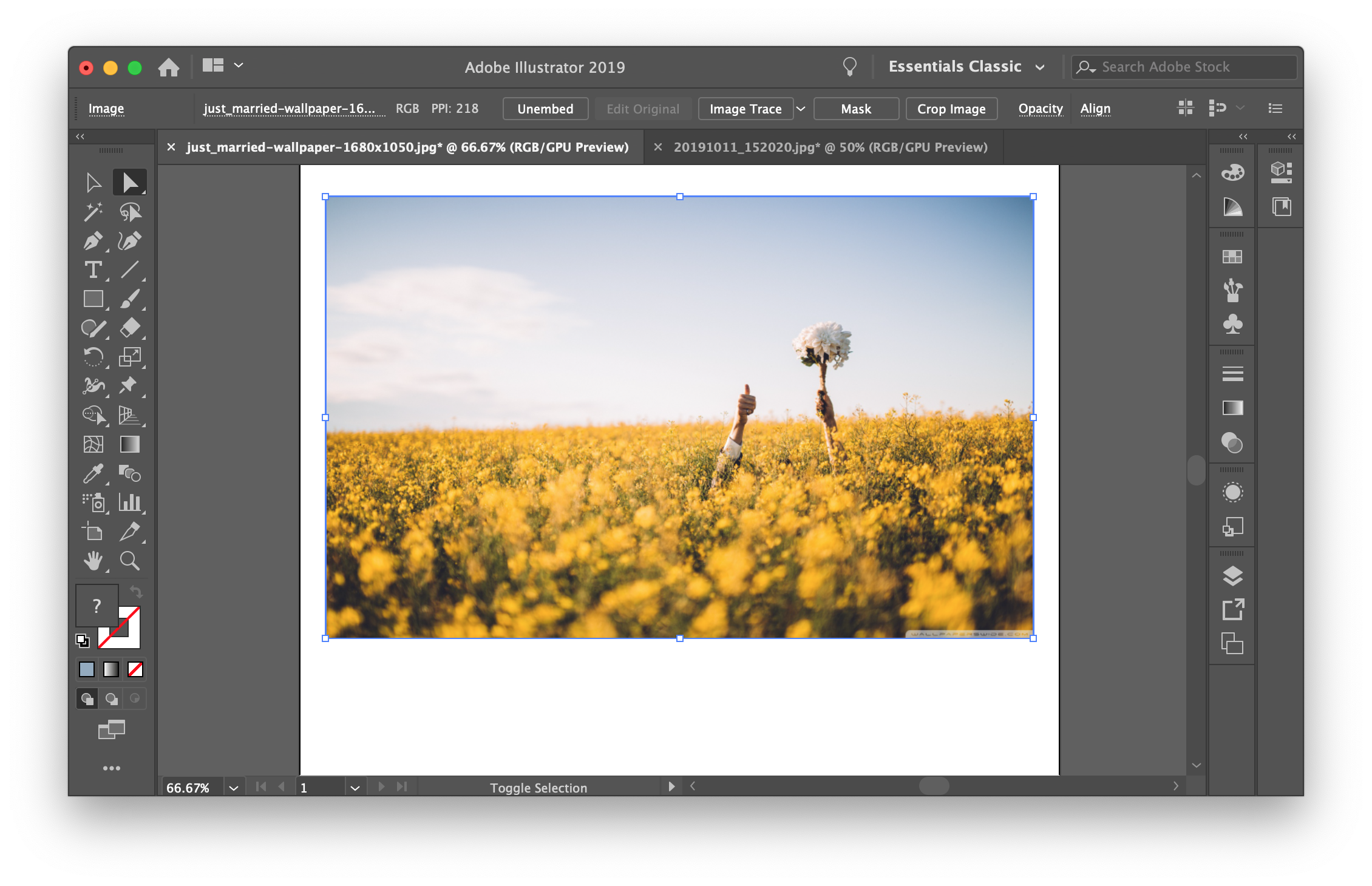This screenshot has width=1372, height=886.
Task: Switch to the 20191011_152020.jpg tab
Action: click(x=830, y=147)
